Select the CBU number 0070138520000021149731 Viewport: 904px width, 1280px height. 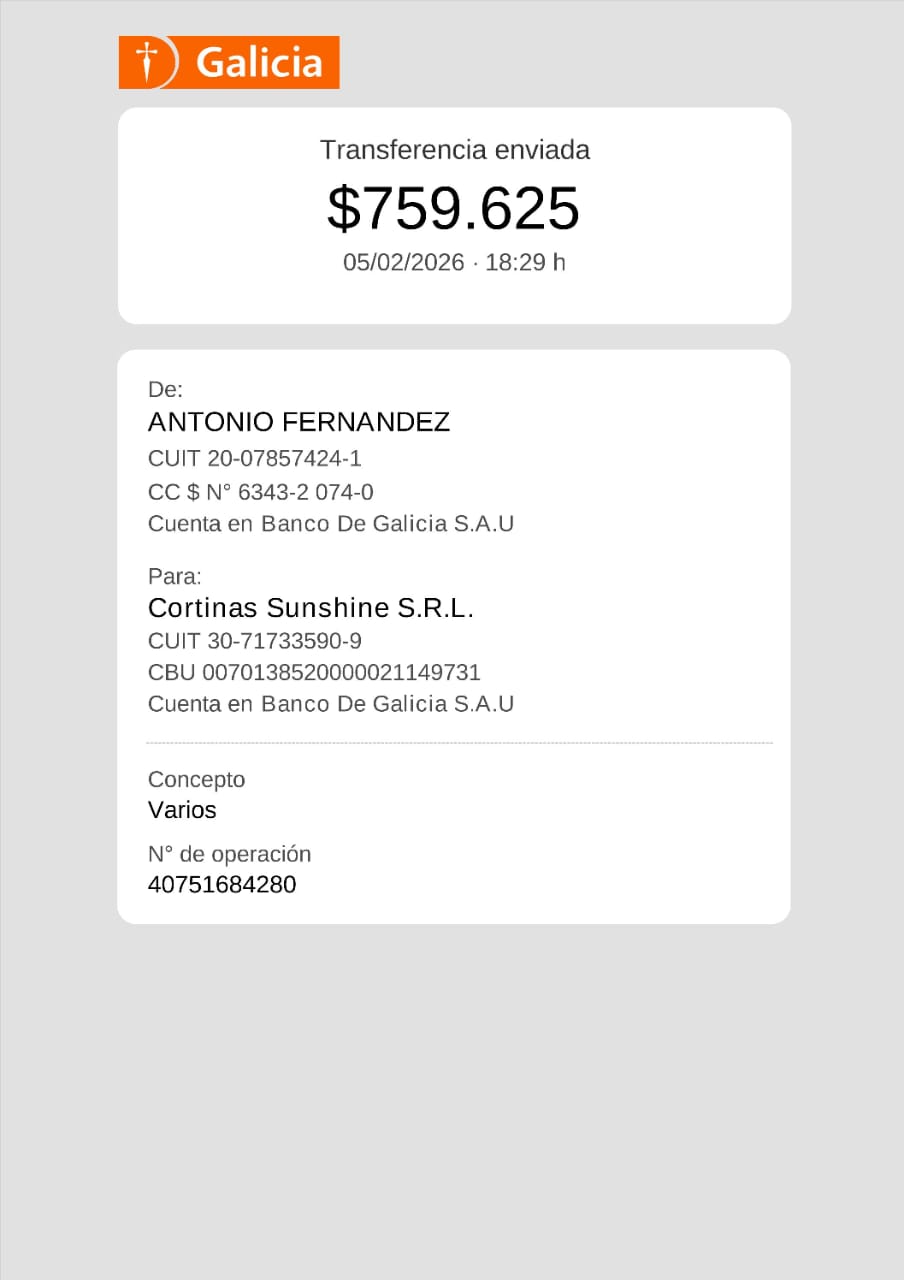tap(314, 672)
